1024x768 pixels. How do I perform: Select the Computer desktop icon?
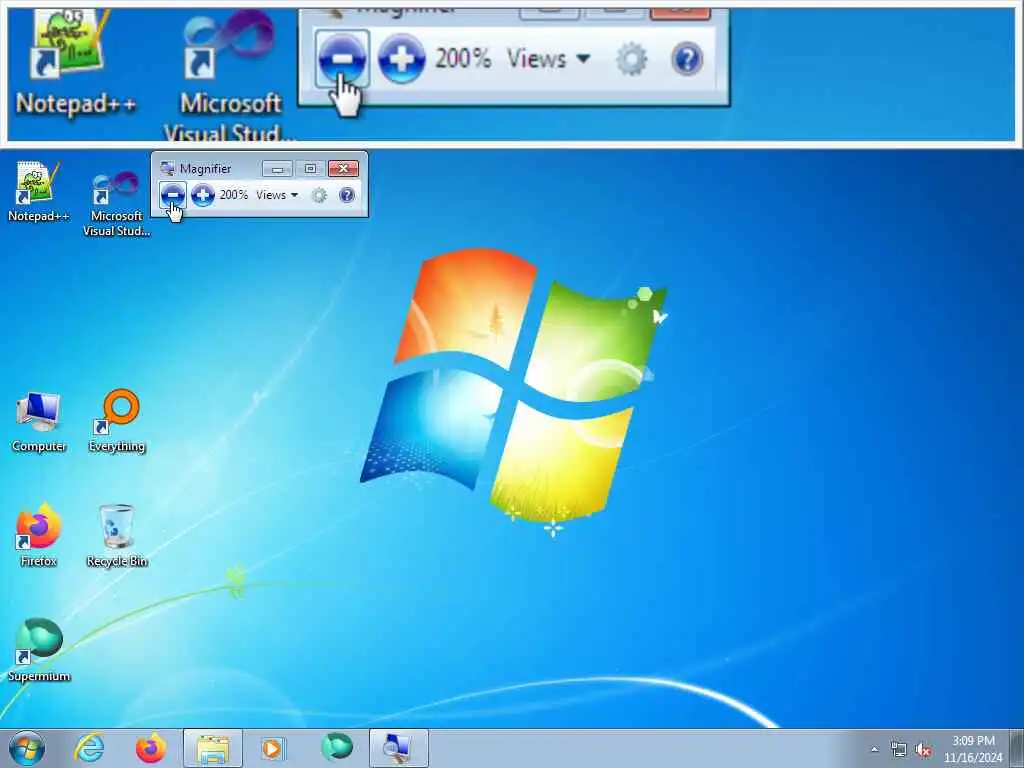pyautogui.click(x=39, y=423)
